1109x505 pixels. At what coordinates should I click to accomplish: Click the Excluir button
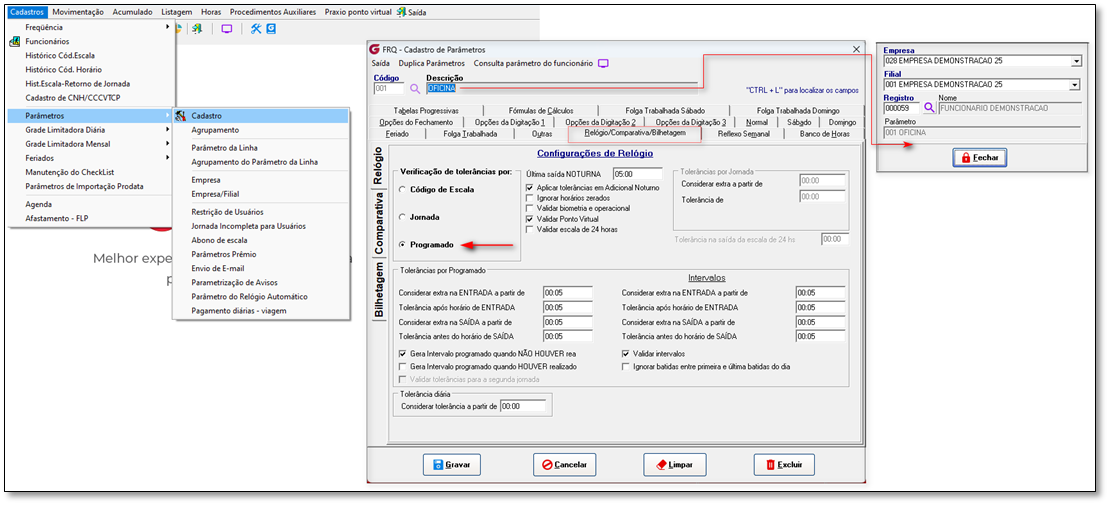click(784, 465)
